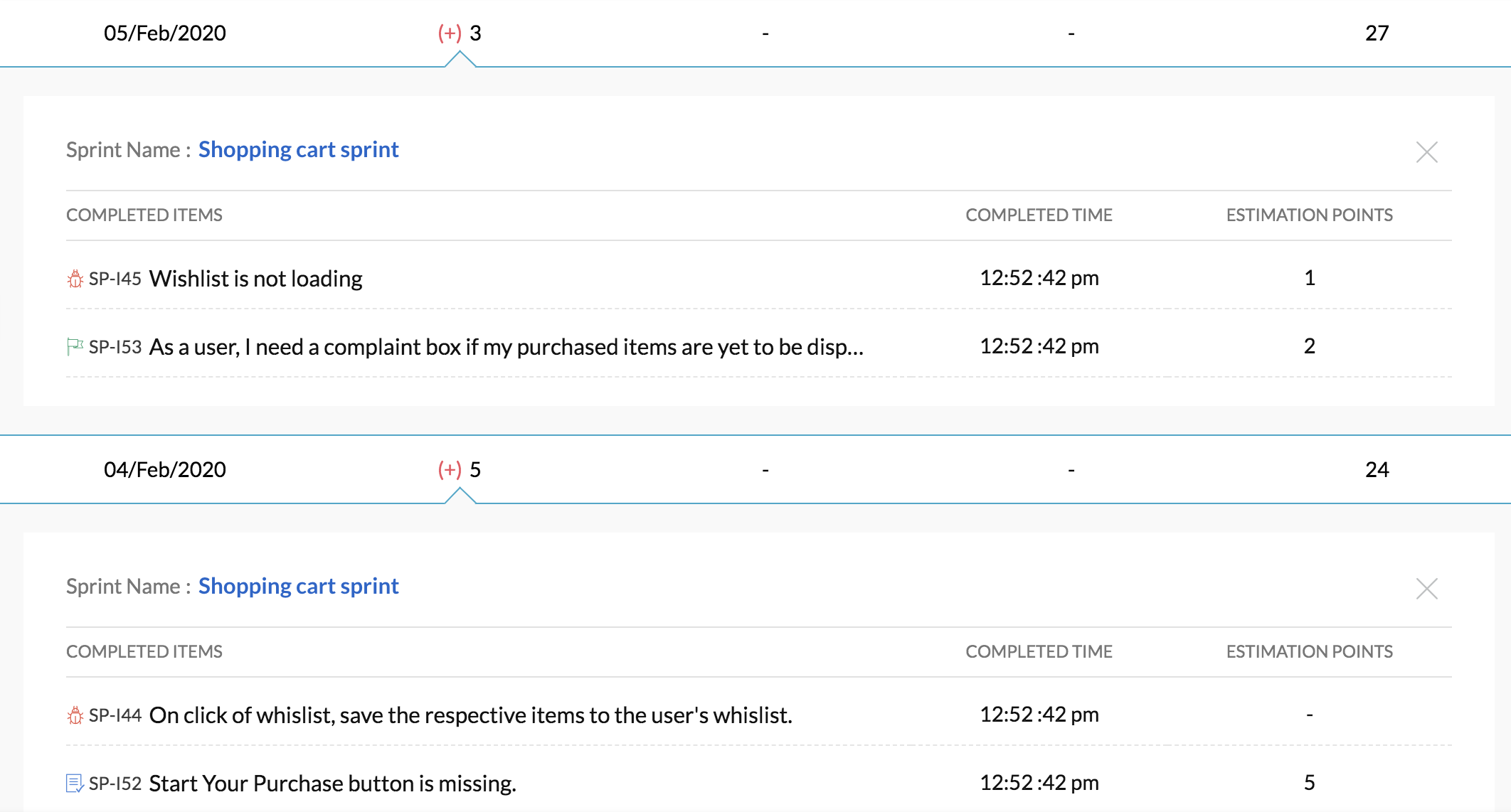Open Shopping cart sprint link in first panel
This screenshot has width=1511, height=812.
pyautogui.click(x=298, y=150)
